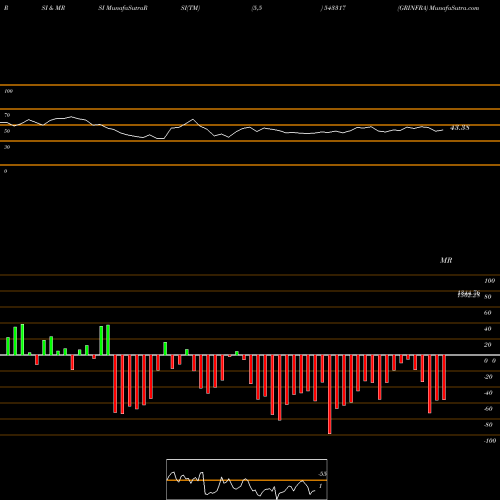Viewport: 500px width, 500px height.
Task: Click the ')543317' code in the header
Action: coord(333,8)
